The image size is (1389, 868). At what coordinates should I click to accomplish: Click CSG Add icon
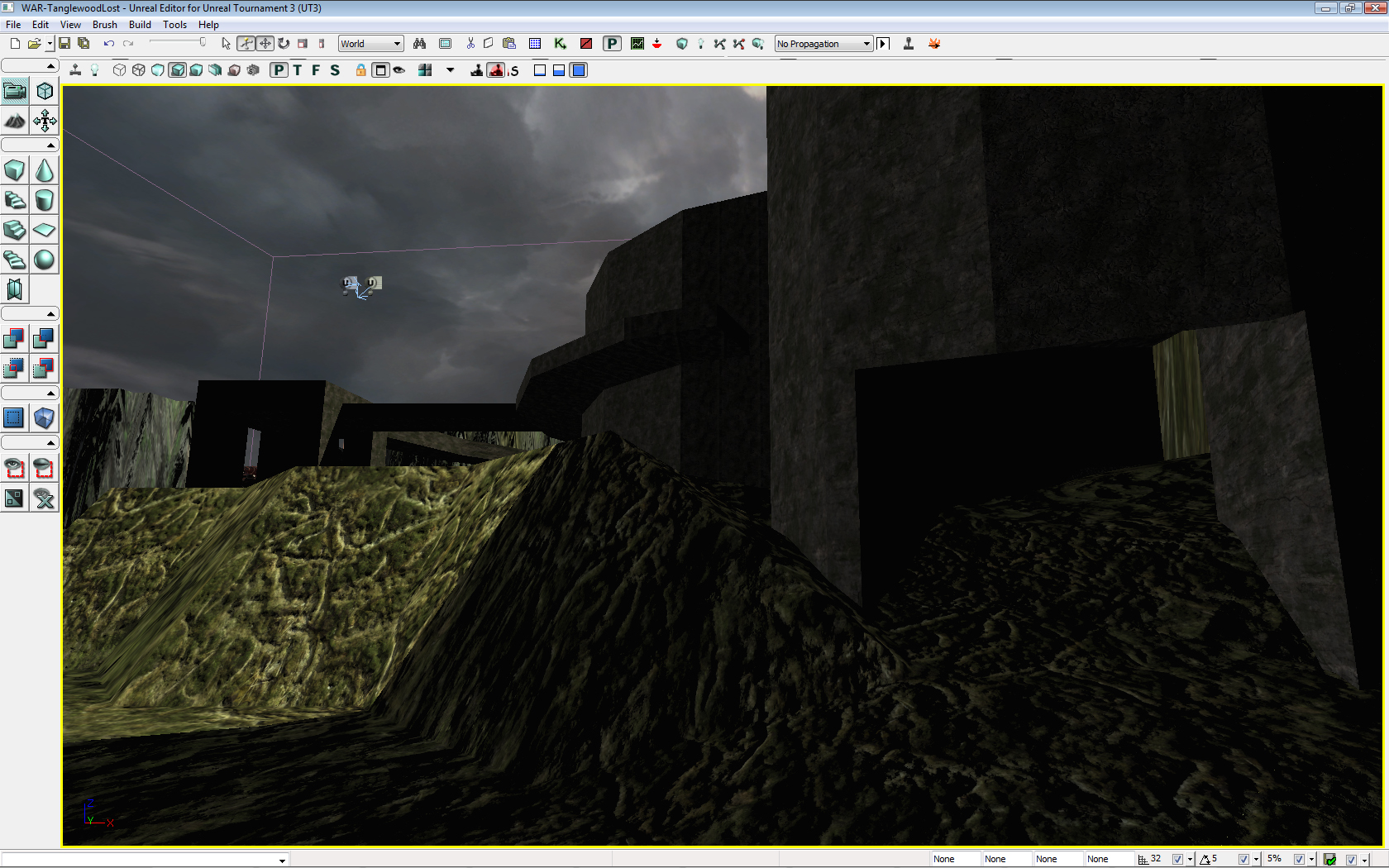(x=15, y=338)
